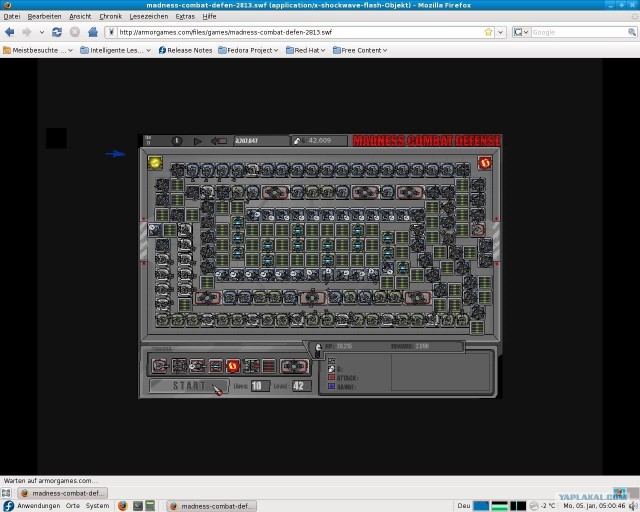Launch the calculator from the panel launcher

coord(150,506)
